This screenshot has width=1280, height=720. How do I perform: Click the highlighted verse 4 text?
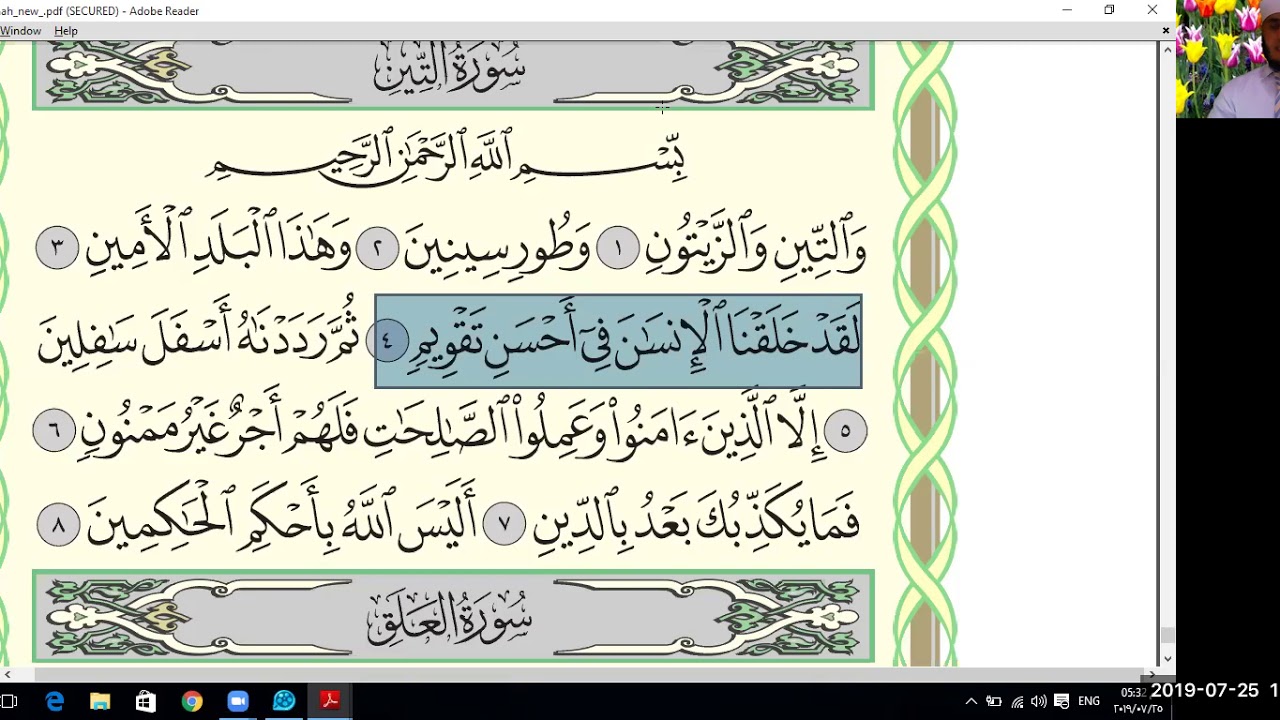[x=618, y=341]
